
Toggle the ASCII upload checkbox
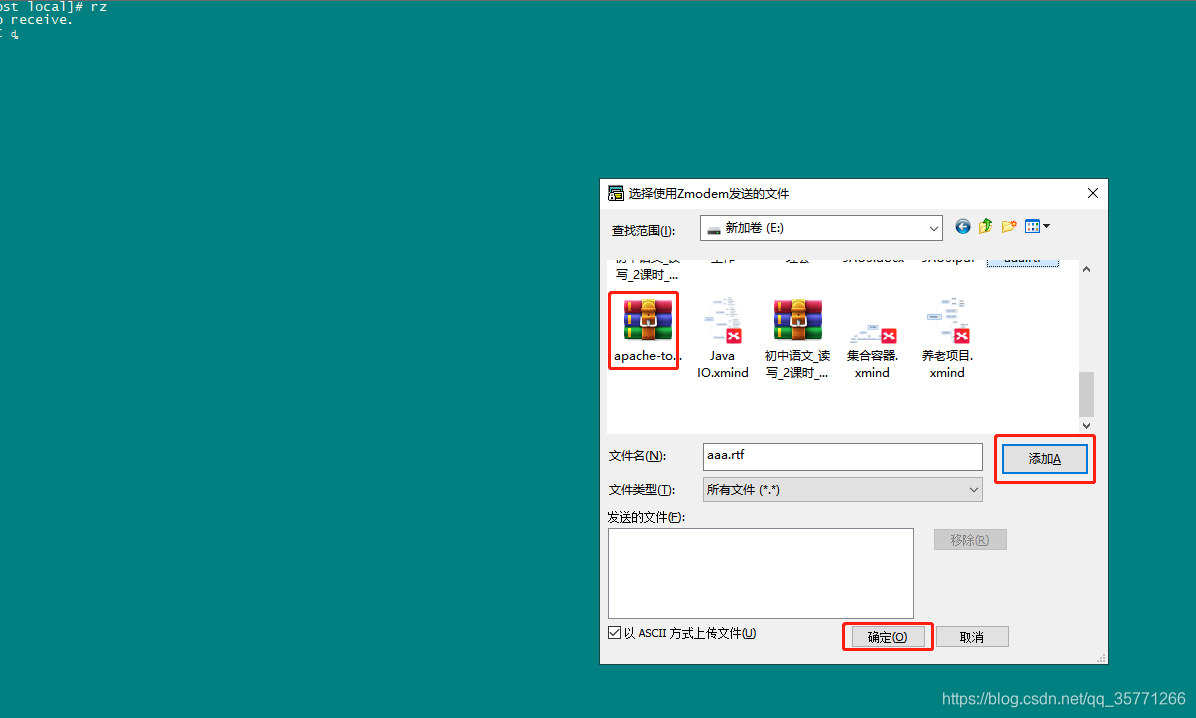click(x=615, y=633)
